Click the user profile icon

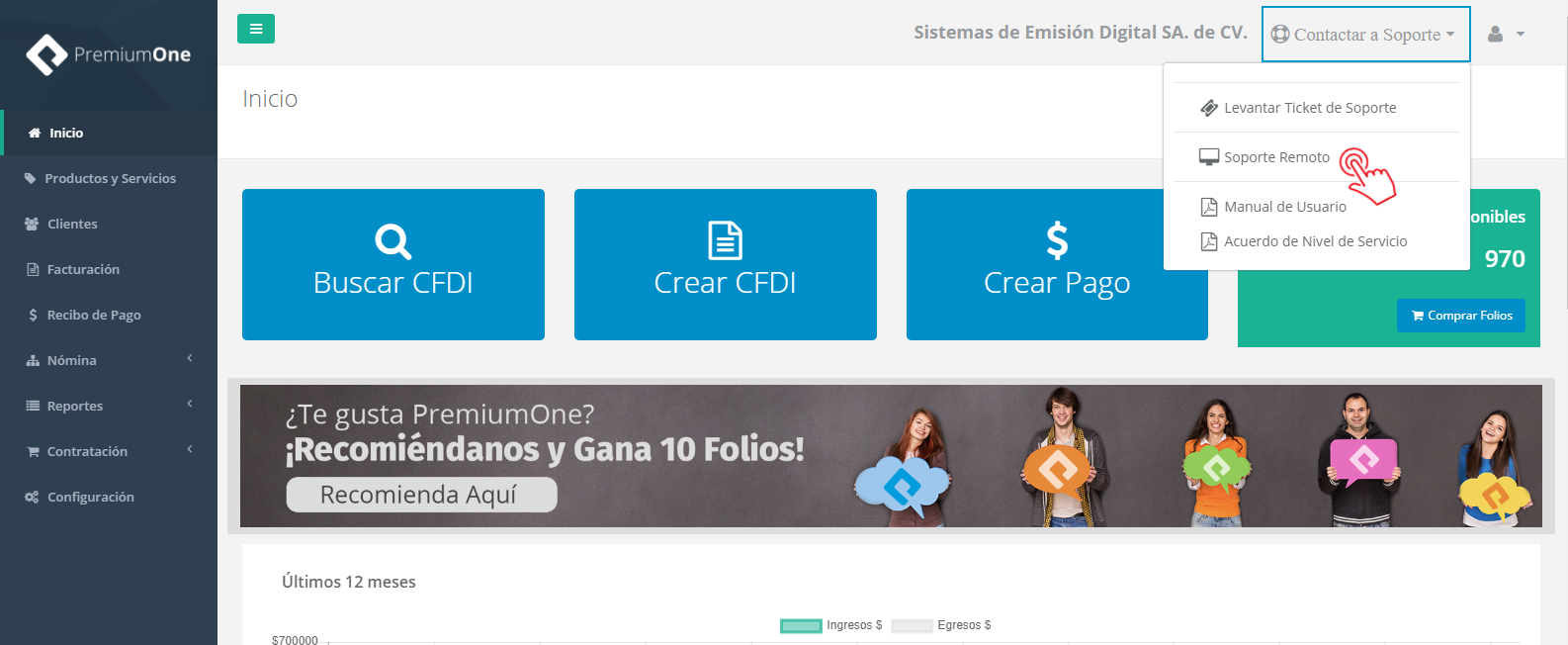pos(1495,34)
